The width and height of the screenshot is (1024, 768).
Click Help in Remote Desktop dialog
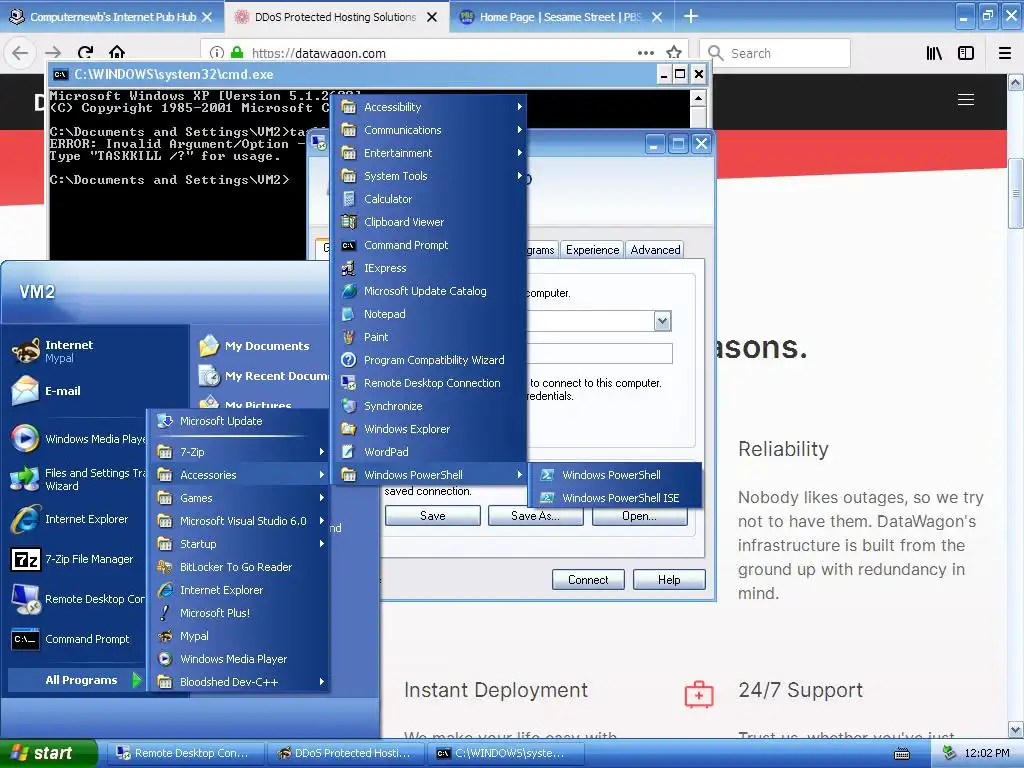[669, 580]
